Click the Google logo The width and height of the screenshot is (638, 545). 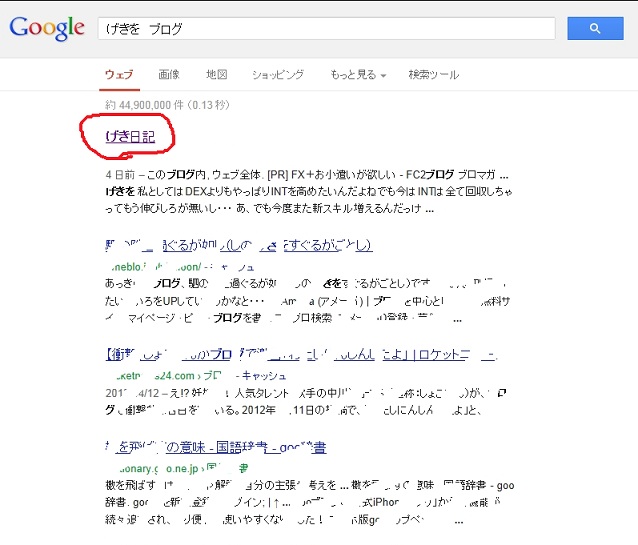click(47, 28)
